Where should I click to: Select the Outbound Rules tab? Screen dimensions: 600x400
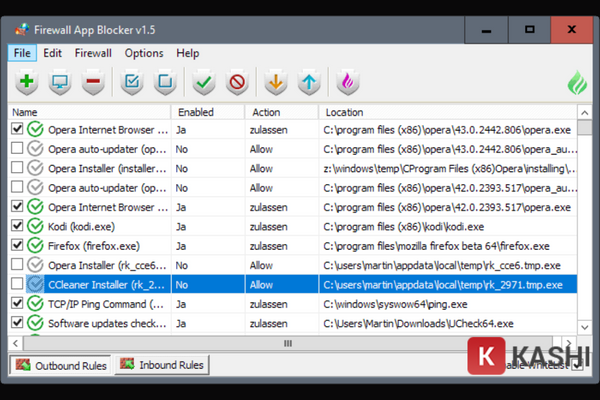tap(60, 365)
